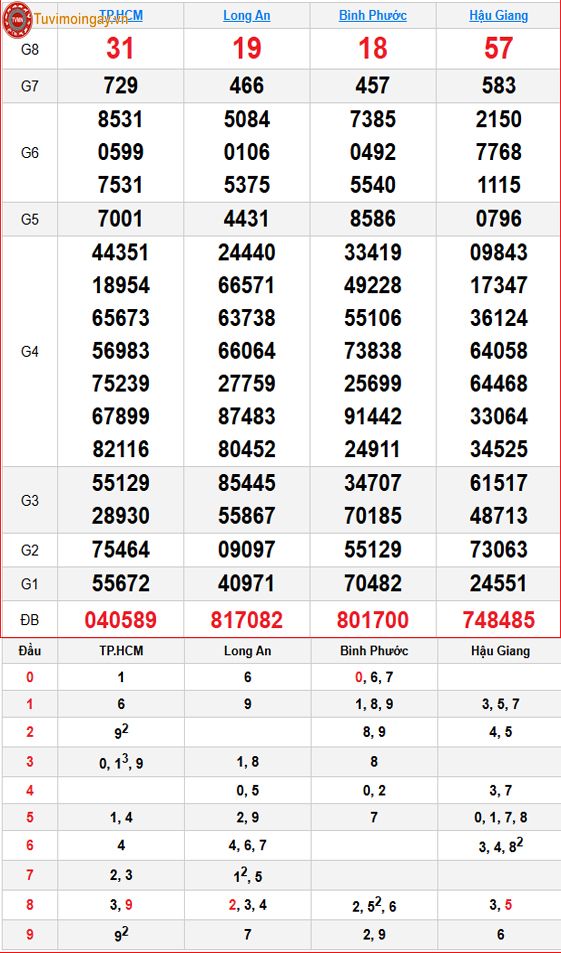Select G4 number 34525
This screenshot has height=953, width=561.
(498, 450)
